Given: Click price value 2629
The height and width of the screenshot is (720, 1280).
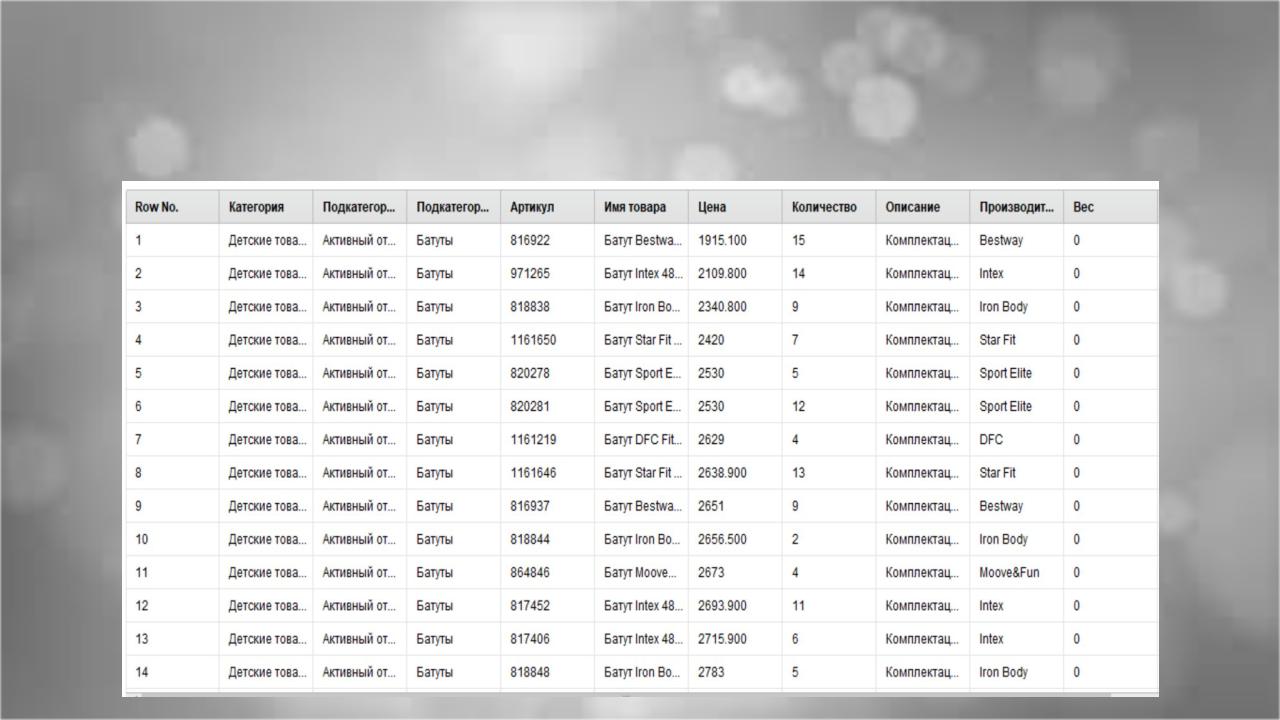Looking at the screenshot, I should coord(711,440).
